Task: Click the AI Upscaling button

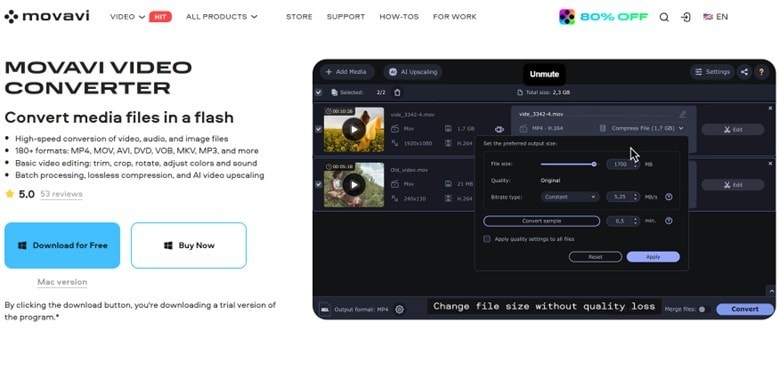Action: pos(413,72)
